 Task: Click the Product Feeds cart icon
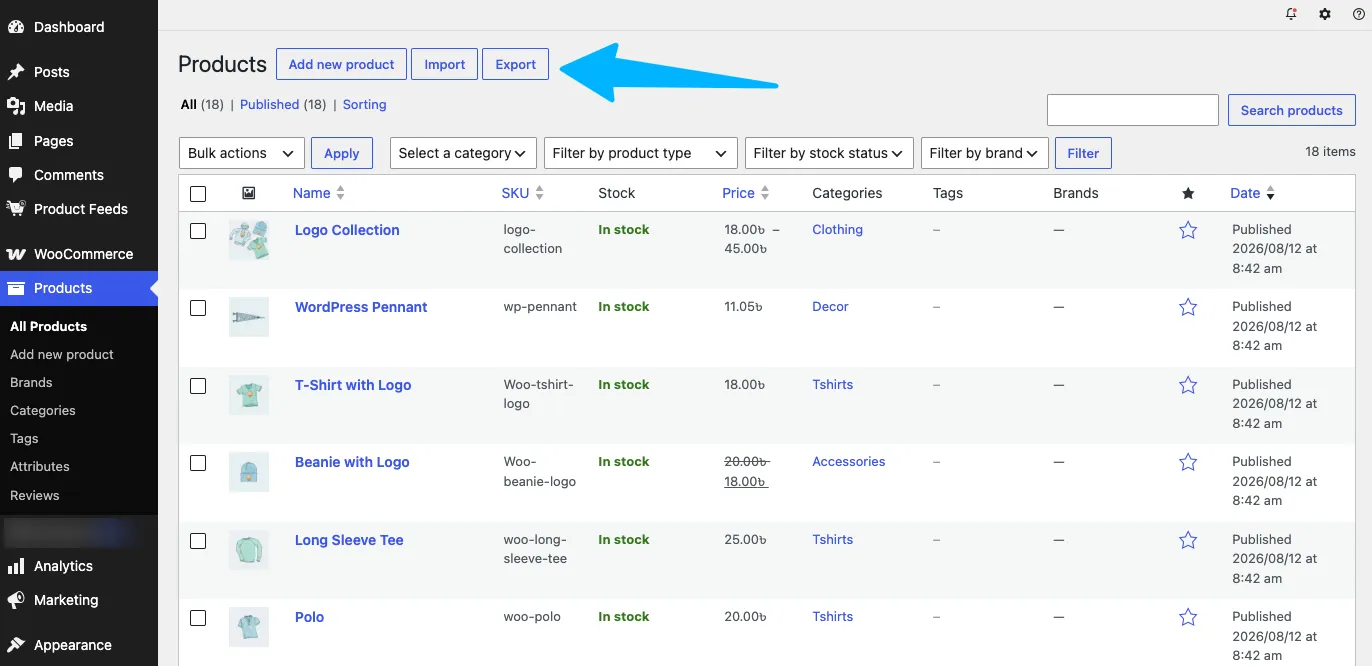click(x=16, y=209)
